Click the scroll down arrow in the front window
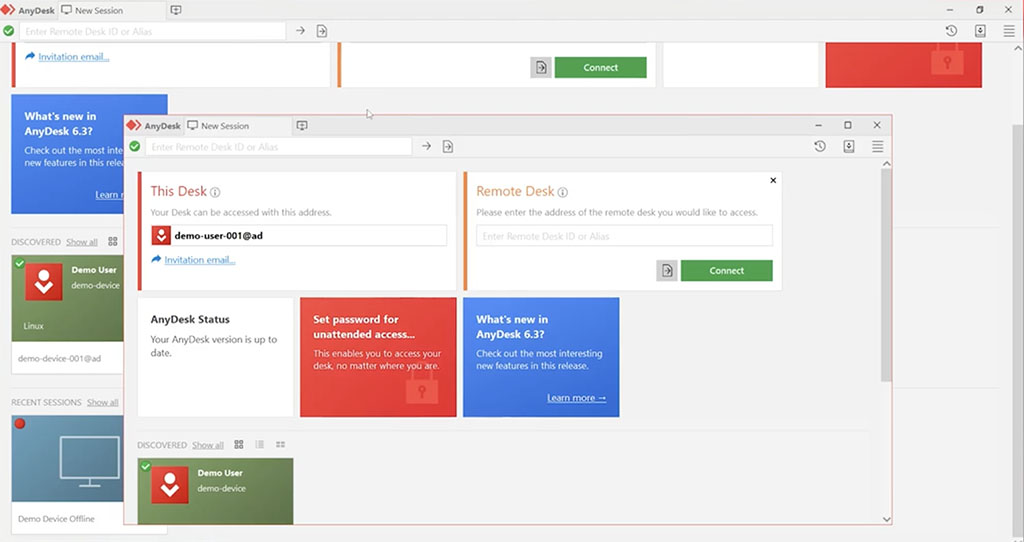 (886, 520)
